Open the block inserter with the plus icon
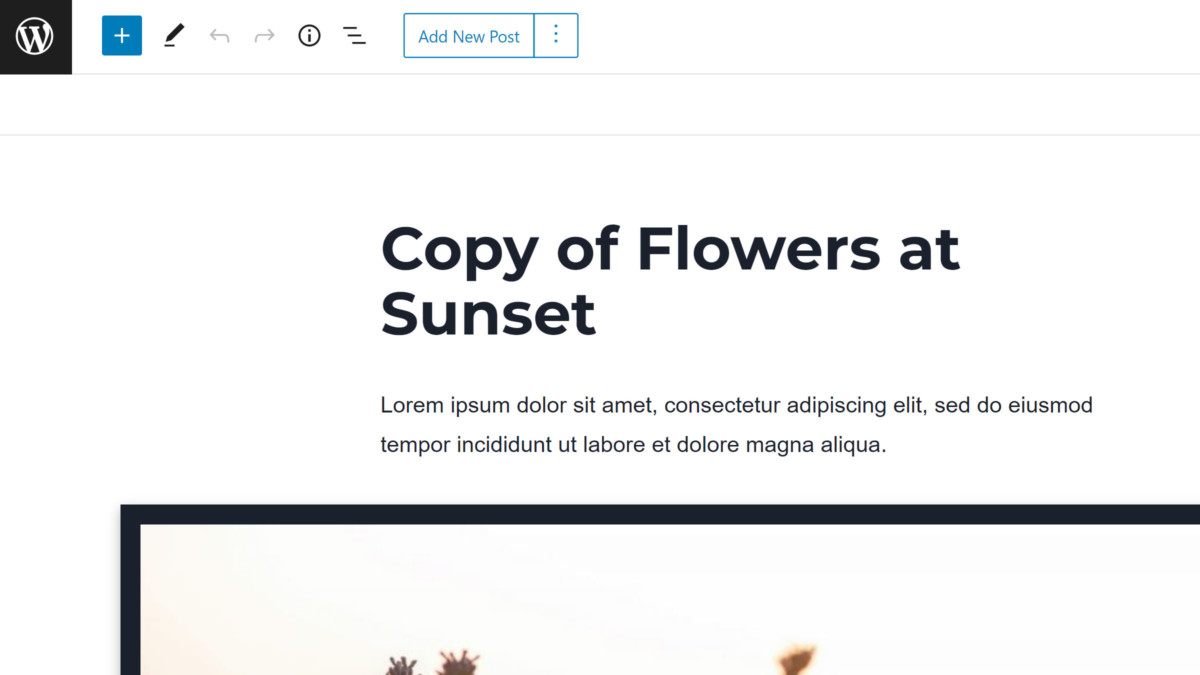This screenshot has height=675, width=1200. 121,35
